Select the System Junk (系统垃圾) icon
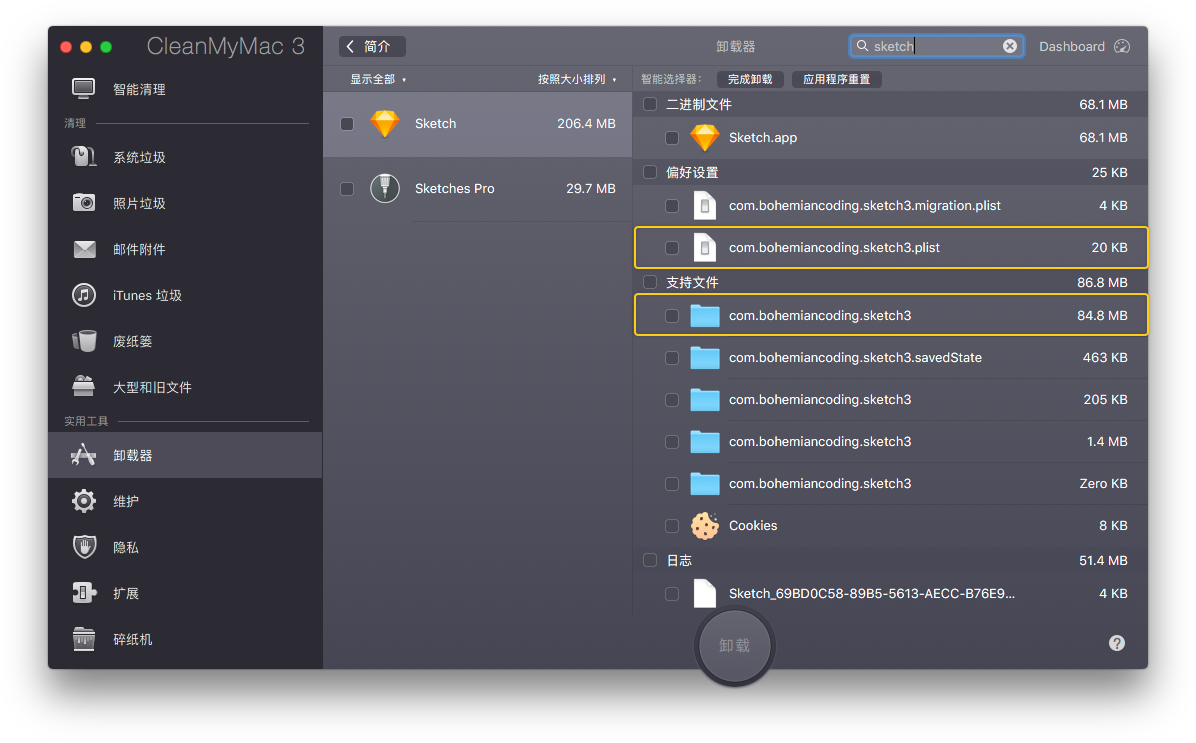Viewport: 1196px width, 743px height. (x=83, y=157)
